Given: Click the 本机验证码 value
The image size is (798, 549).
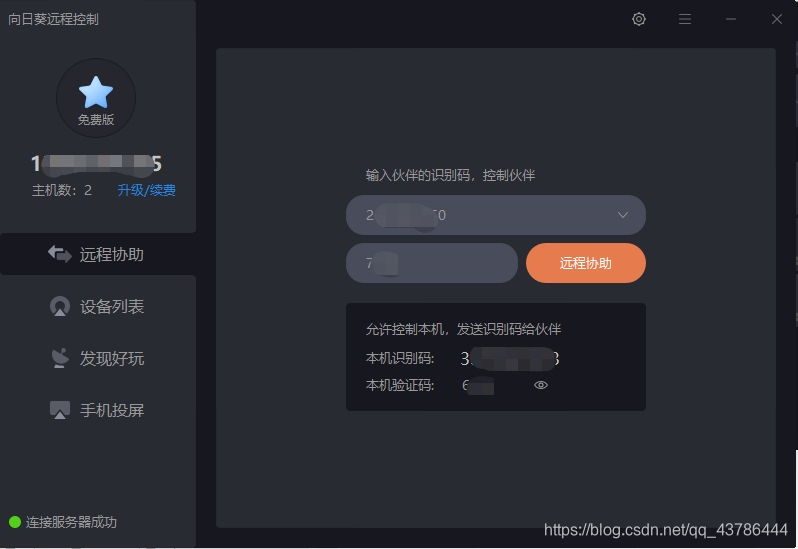Looking at the screenshot, I should tap(478, 385).
